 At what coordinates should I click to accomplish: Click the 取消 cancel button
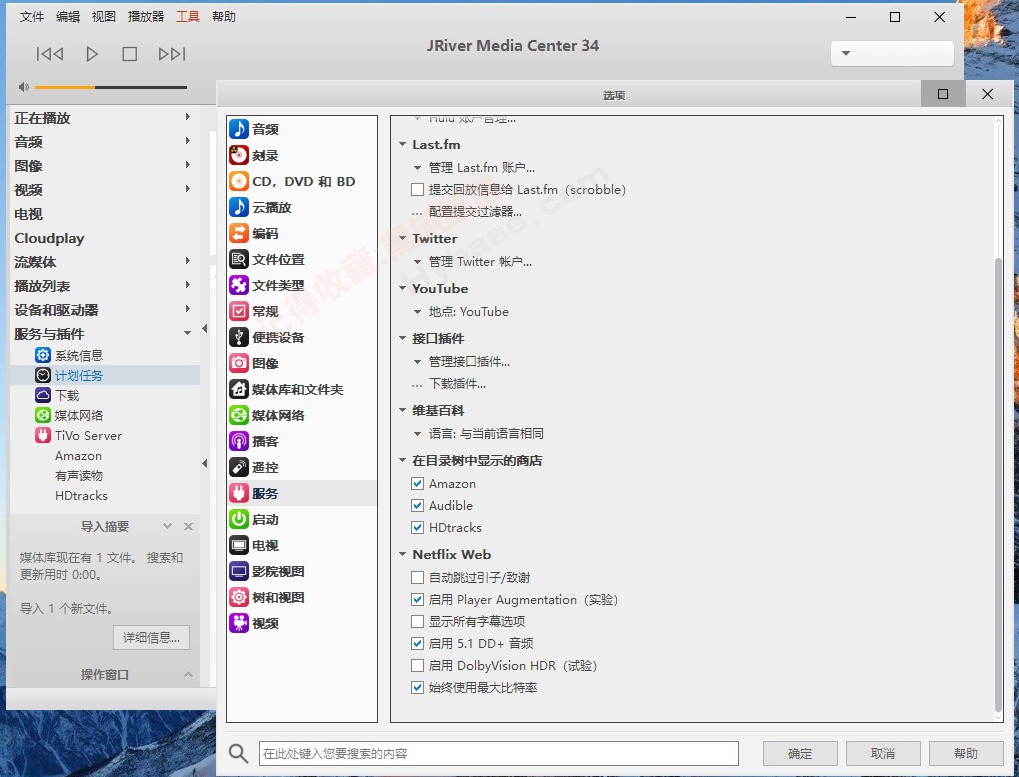point(883,754)
